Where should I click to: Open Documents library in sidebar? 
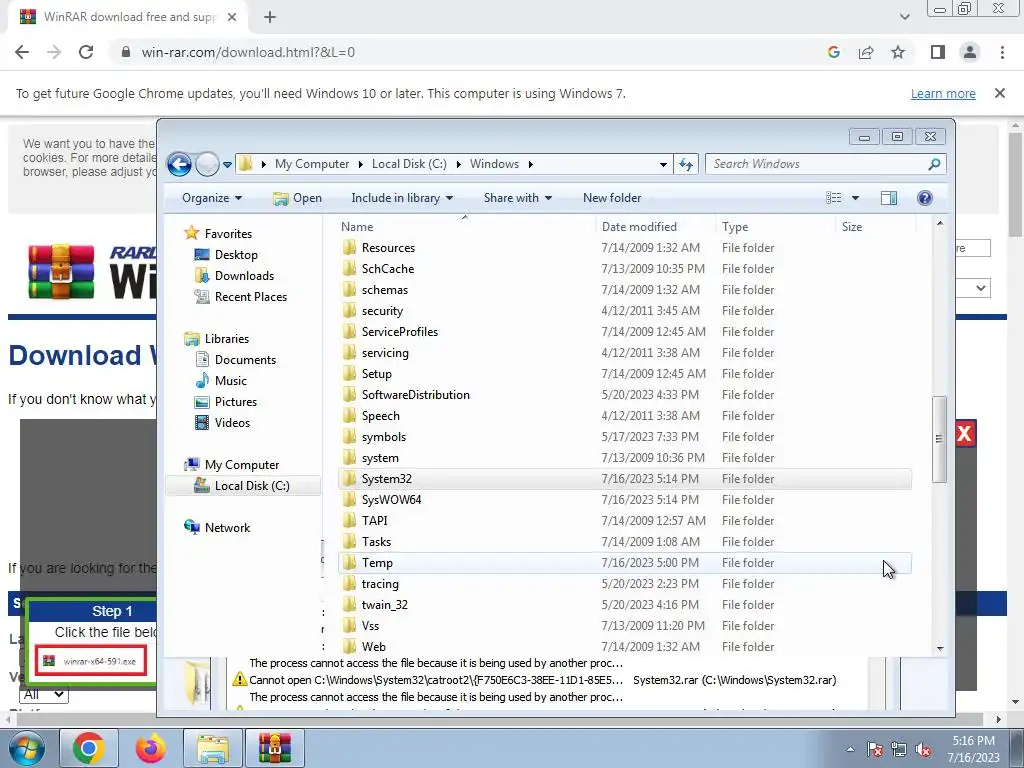point(245,360)
